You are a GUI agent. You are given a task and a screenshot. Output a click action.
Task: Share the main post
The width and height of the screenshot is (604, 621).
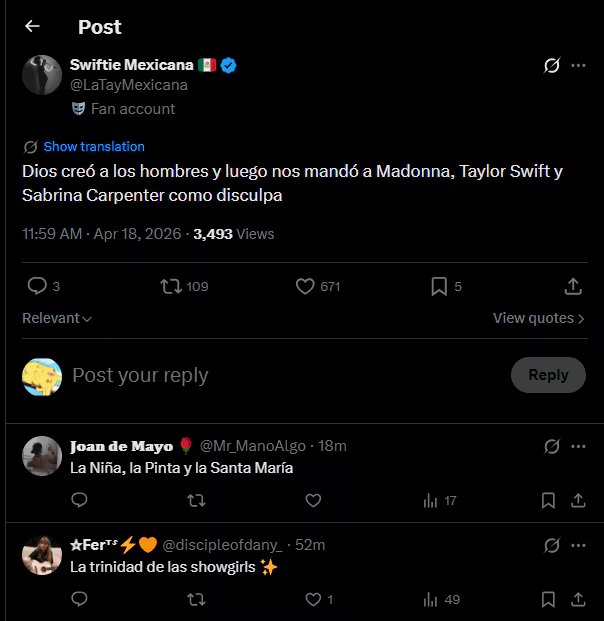pyautogui.click(x=573, y=287)
